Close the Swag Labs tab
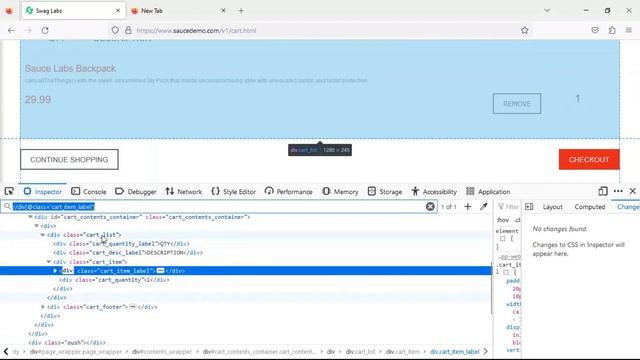Image resolution: width=640 pixels, height=360 pixels. [x=118, y=11]
